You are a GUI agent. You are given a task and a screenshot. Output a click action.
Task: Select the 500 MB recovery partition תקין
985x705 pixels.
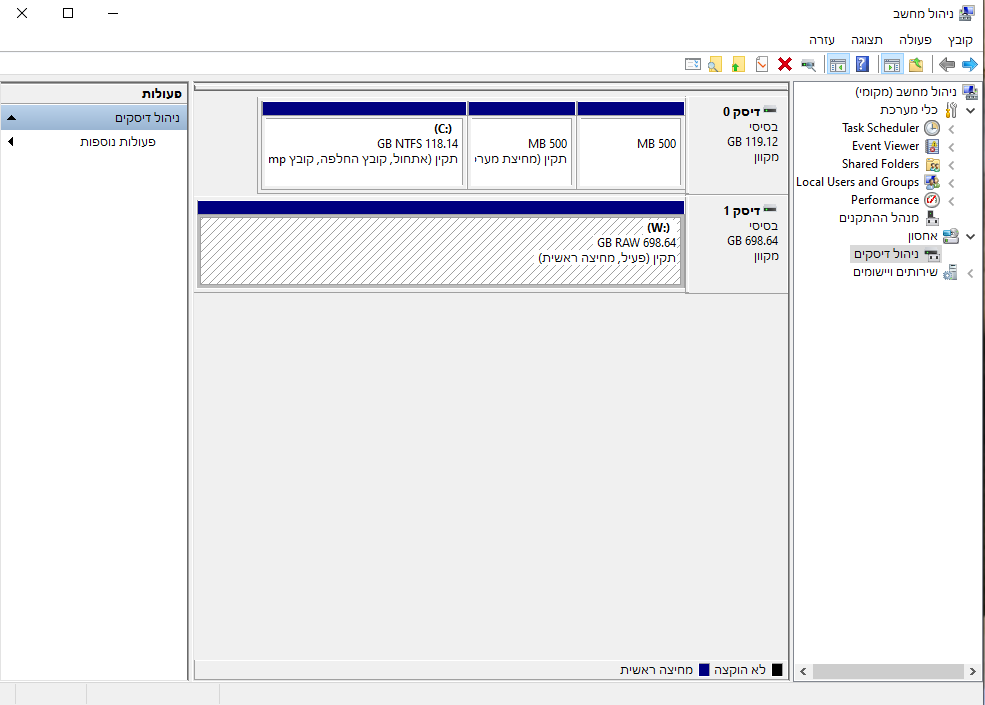521,146
